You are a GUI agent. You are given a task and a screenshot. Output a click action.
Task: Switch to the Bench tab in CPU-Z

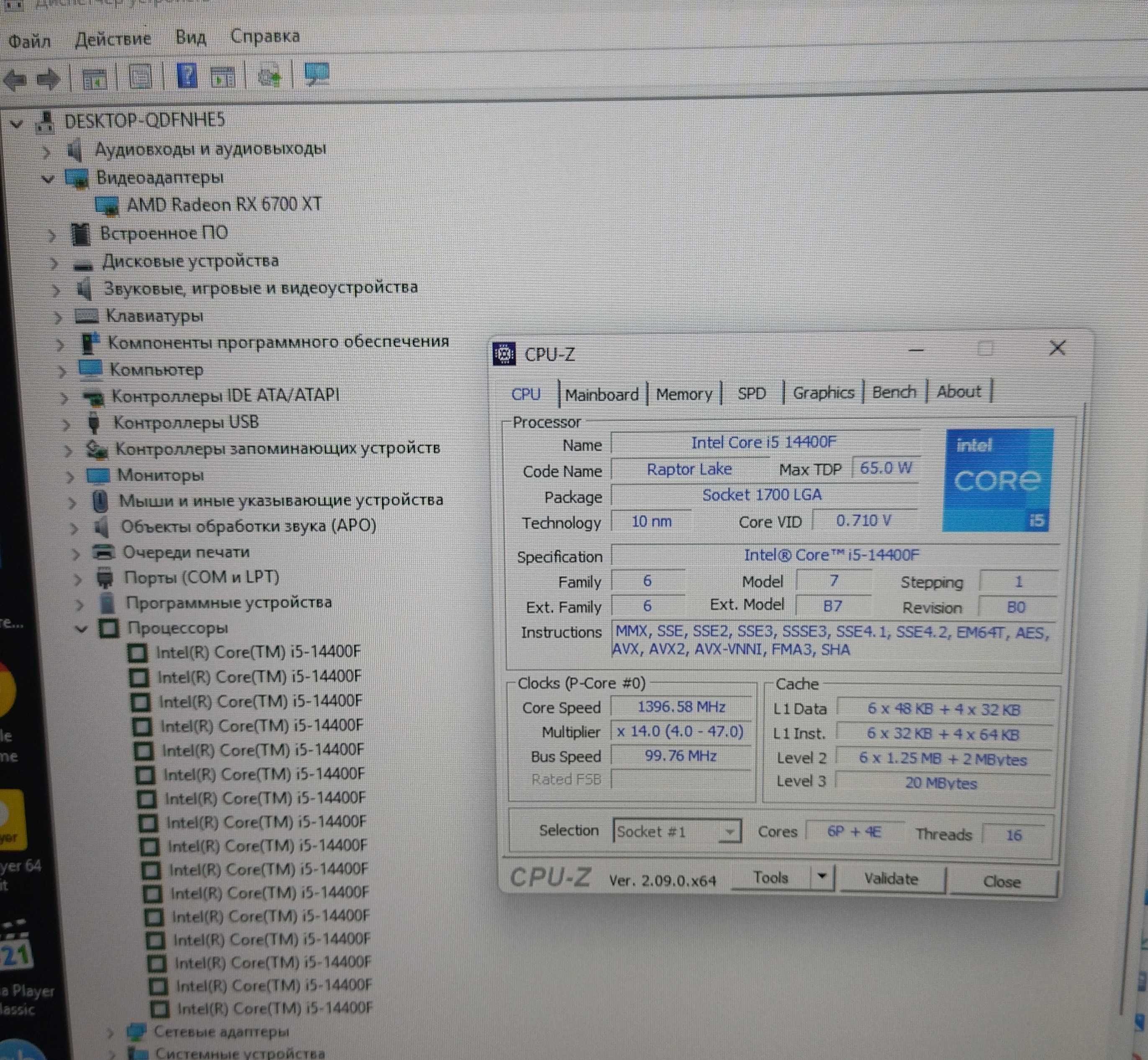coord(894,393)
